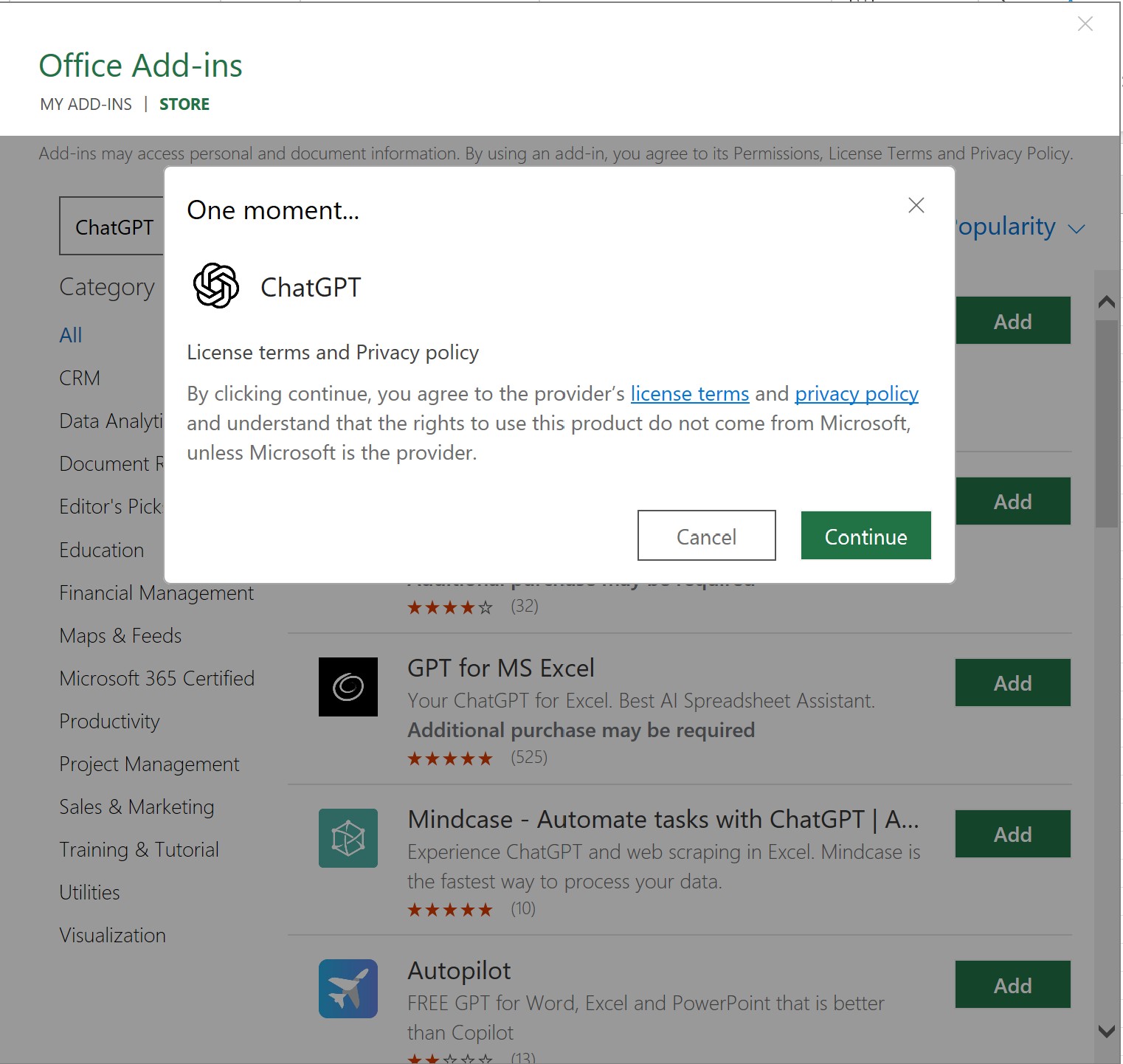Select the Maps & Feeds category

click(x=120, y=635)
